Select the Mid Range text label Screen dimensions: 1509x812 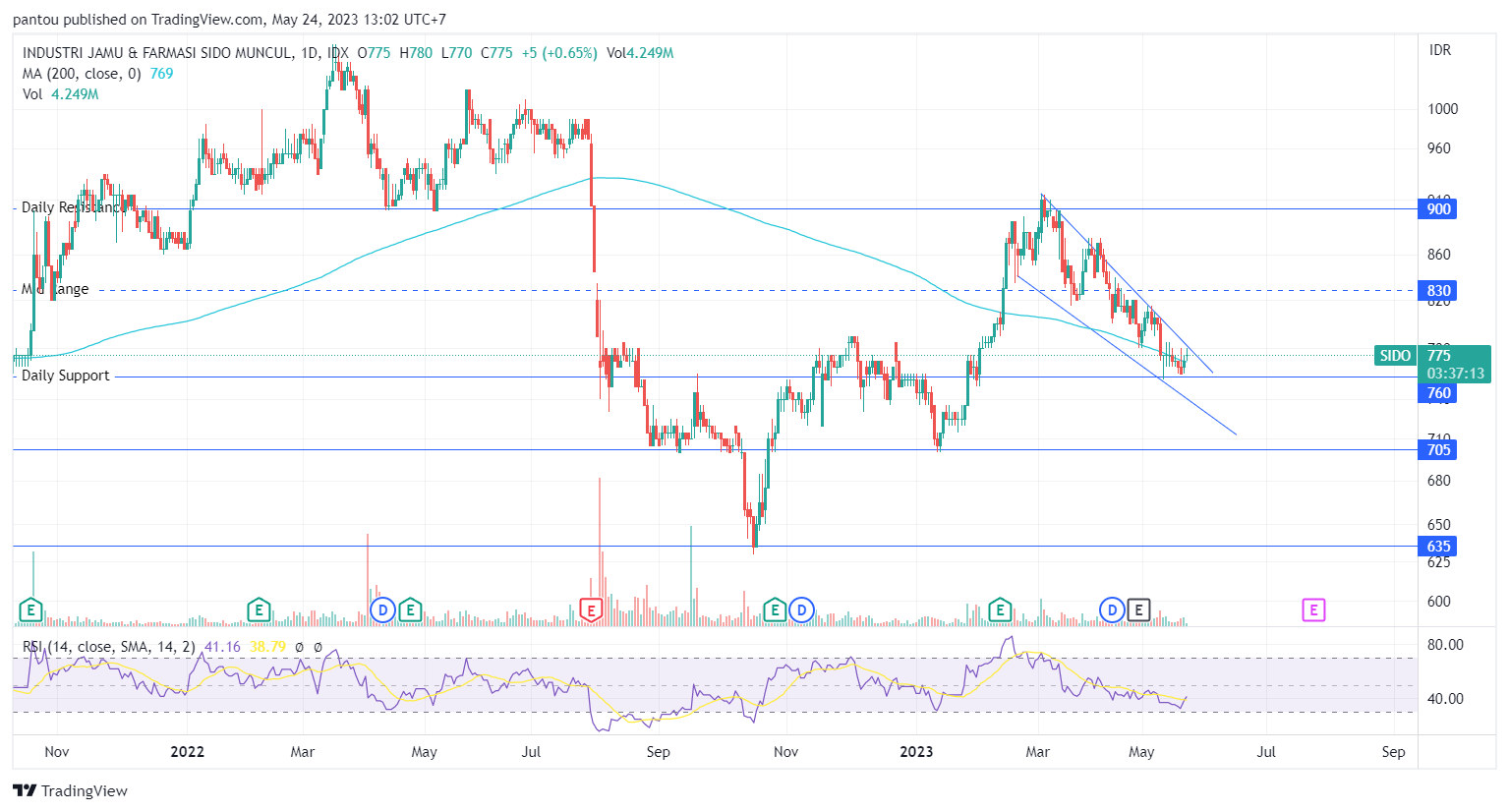tap(55, 289)
